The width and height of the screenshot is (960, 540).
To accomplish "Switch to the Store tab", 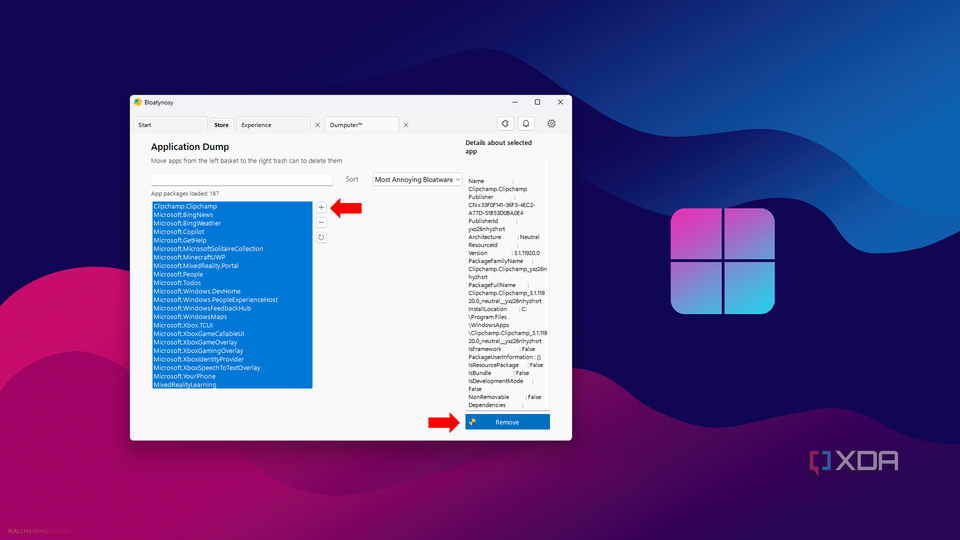I will coord(221,125).
